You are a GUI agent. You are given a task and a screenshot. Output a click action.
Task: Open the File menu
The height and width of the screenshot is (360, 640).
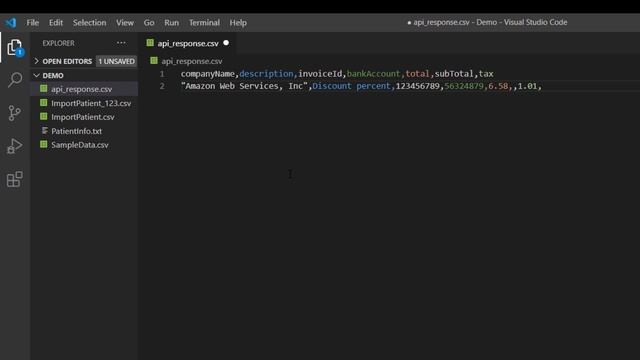tap(33, 22)
